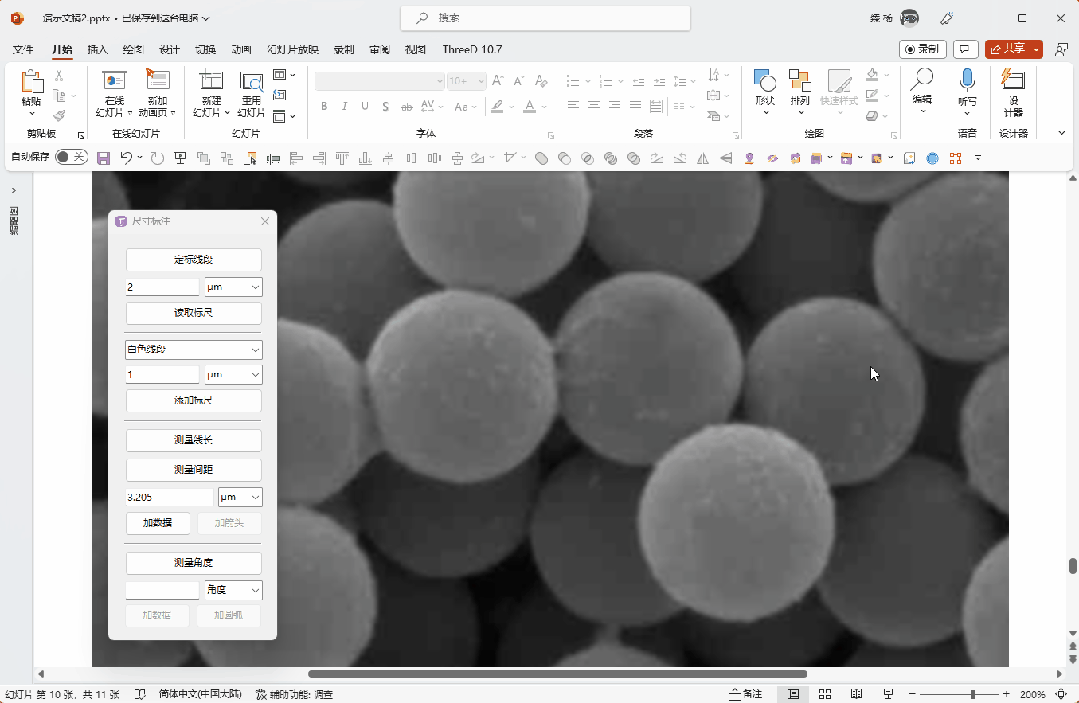Click the Paste clipboard icon
The width and height of the screenshot is (1079, 703).
pos(31,81)
